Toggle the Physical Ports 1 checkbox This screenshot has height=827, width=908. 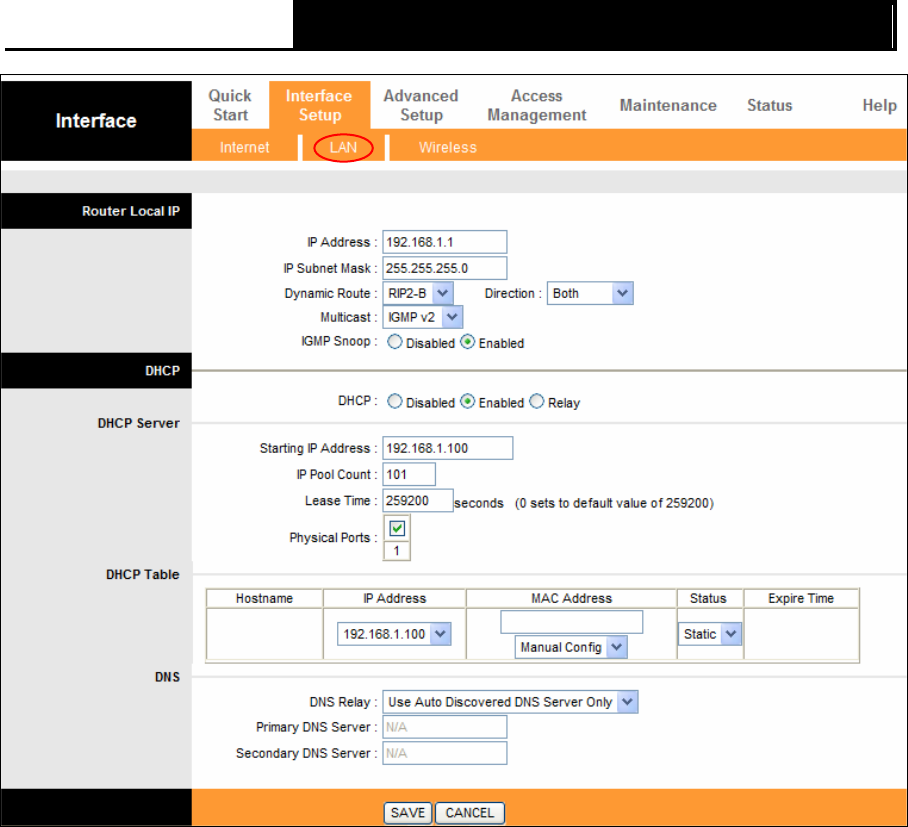[x=397, y=528]
